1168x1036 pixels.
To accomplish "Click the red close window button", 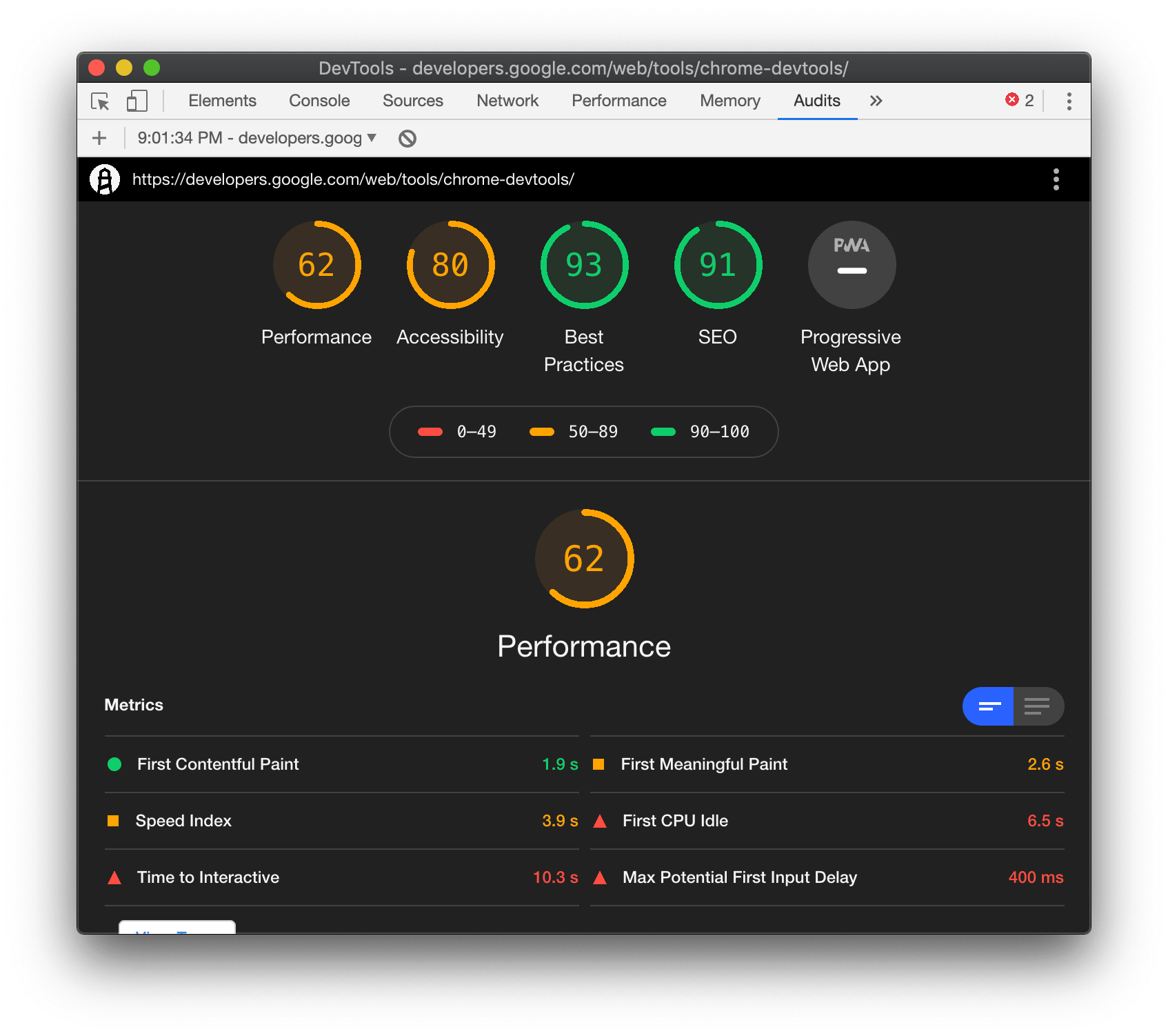I will (97, 68).
